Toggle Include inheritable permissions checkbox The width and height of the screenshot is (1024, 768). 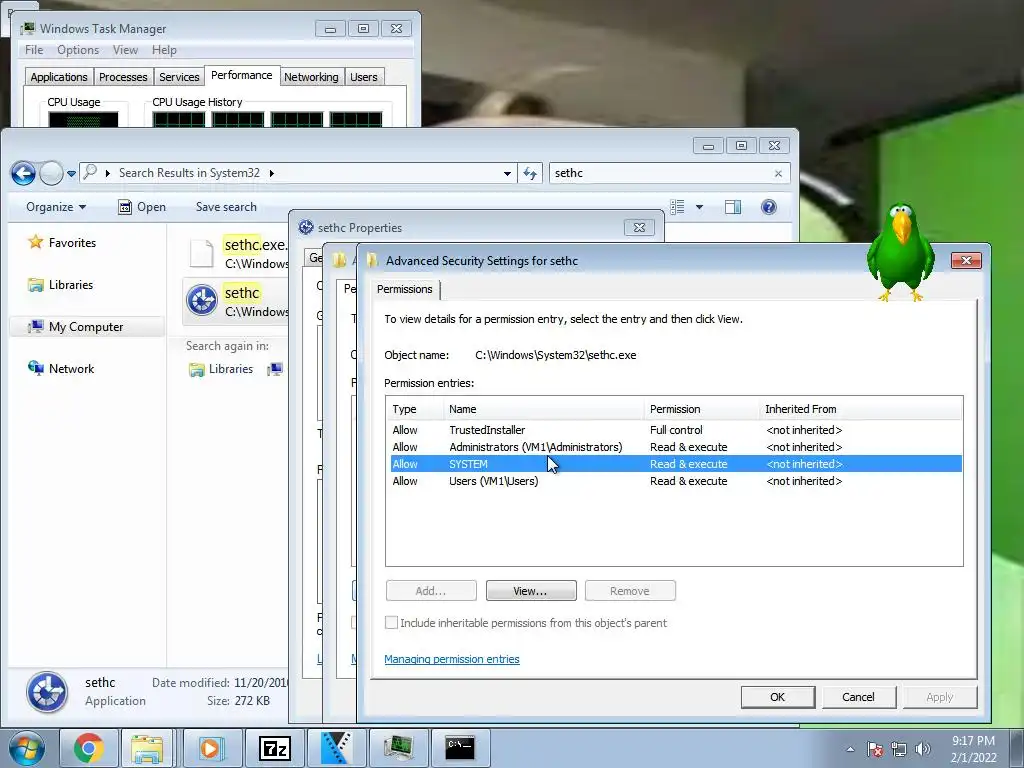[x=391, y=623]
